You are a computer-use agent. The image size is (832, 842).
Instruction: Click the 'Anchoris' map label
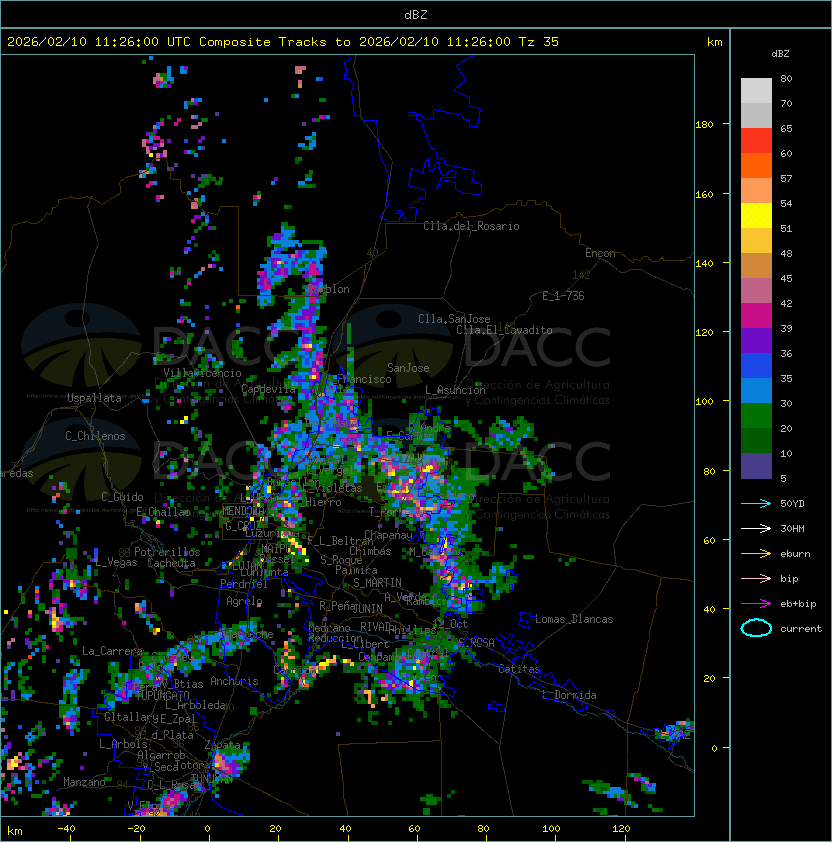coord(234,681)
